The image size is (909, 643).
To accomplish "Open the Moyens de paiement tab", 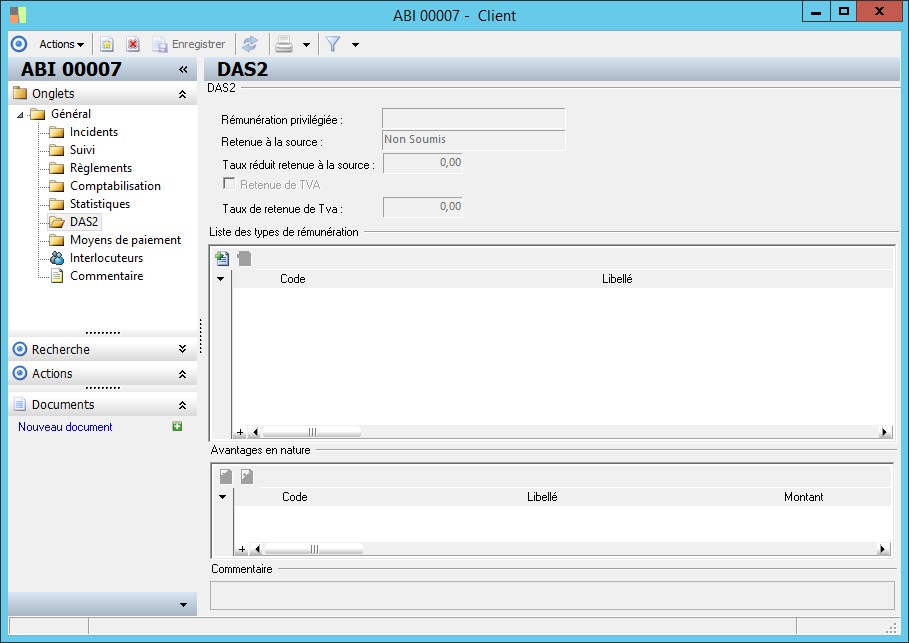I will [x=125, y=240].
